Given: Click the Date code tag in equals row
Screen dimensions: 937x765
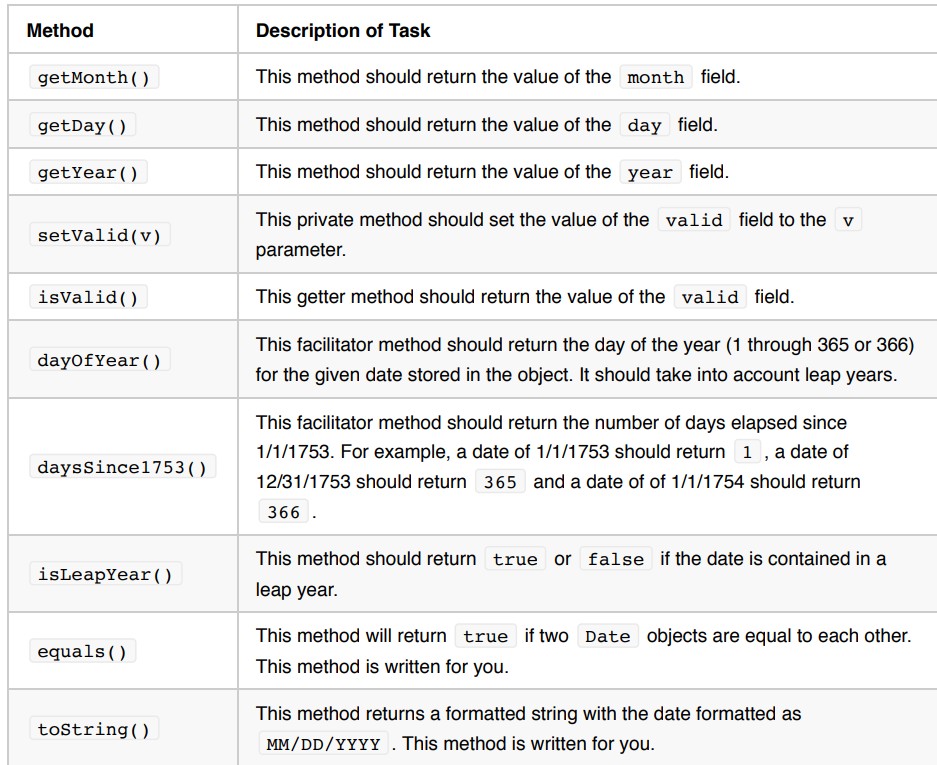Looking at the screenshot, I should click(608, 636).
